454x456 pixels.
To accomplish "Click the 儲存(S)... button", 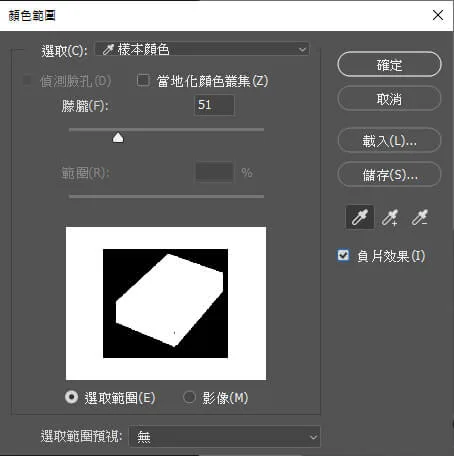I will pyautogui.click(x=389, y=175).
